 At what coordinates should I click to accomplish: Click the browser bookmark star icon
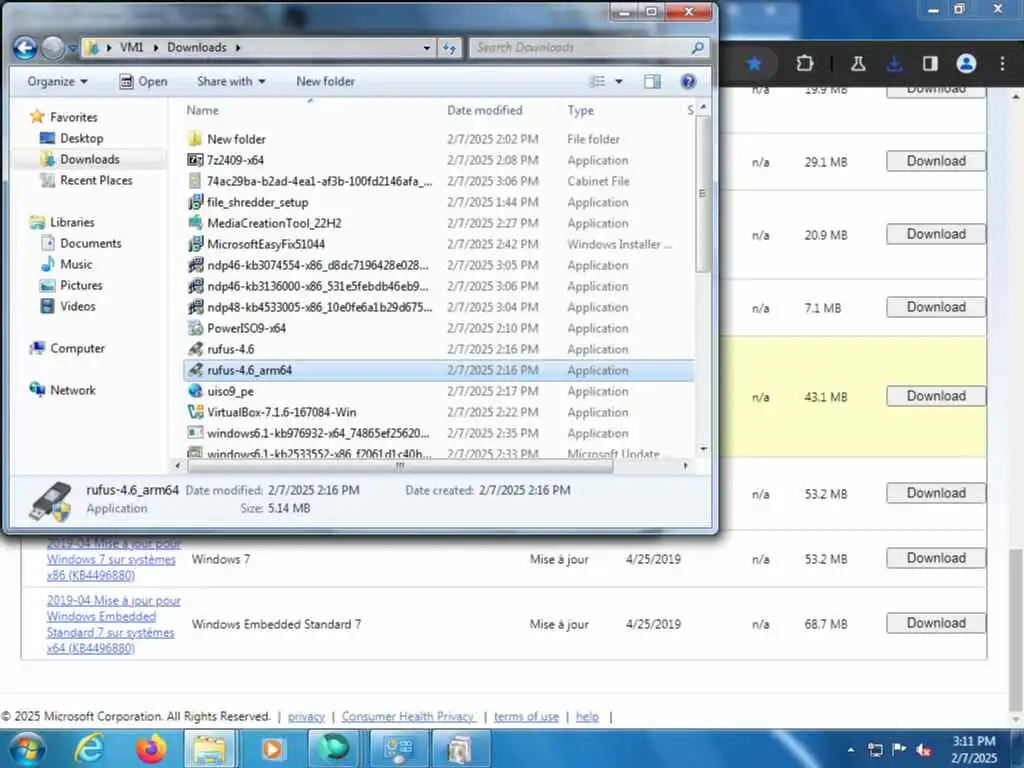pyautogui.click(x=754, y=63)
